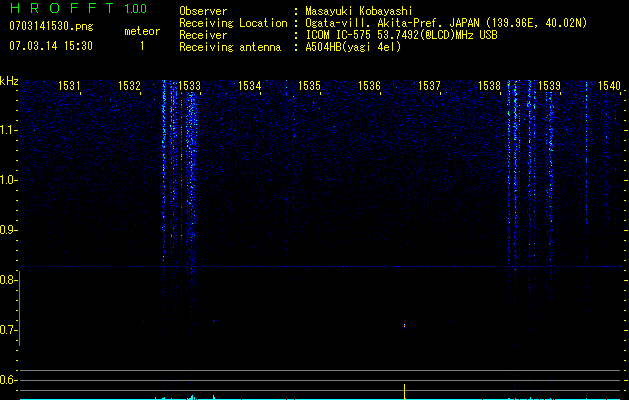Click the 1537 time axis label

pos(429,86)
